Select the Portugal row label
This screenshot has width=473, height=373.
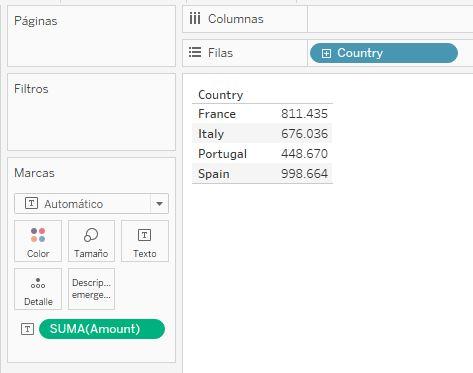coord(223,154)
